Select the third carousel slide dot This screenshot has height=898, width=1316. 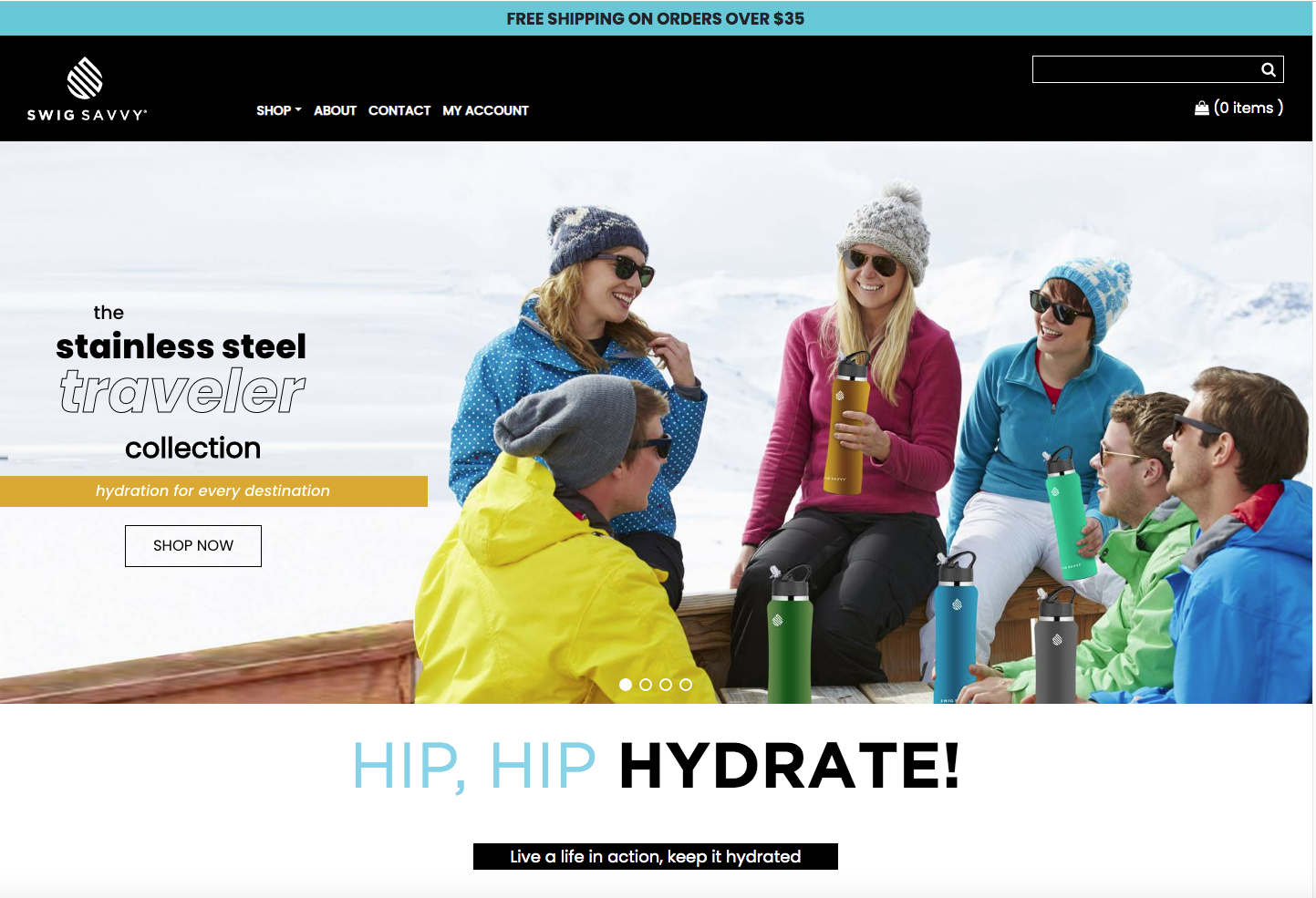[x=666, y=685]
